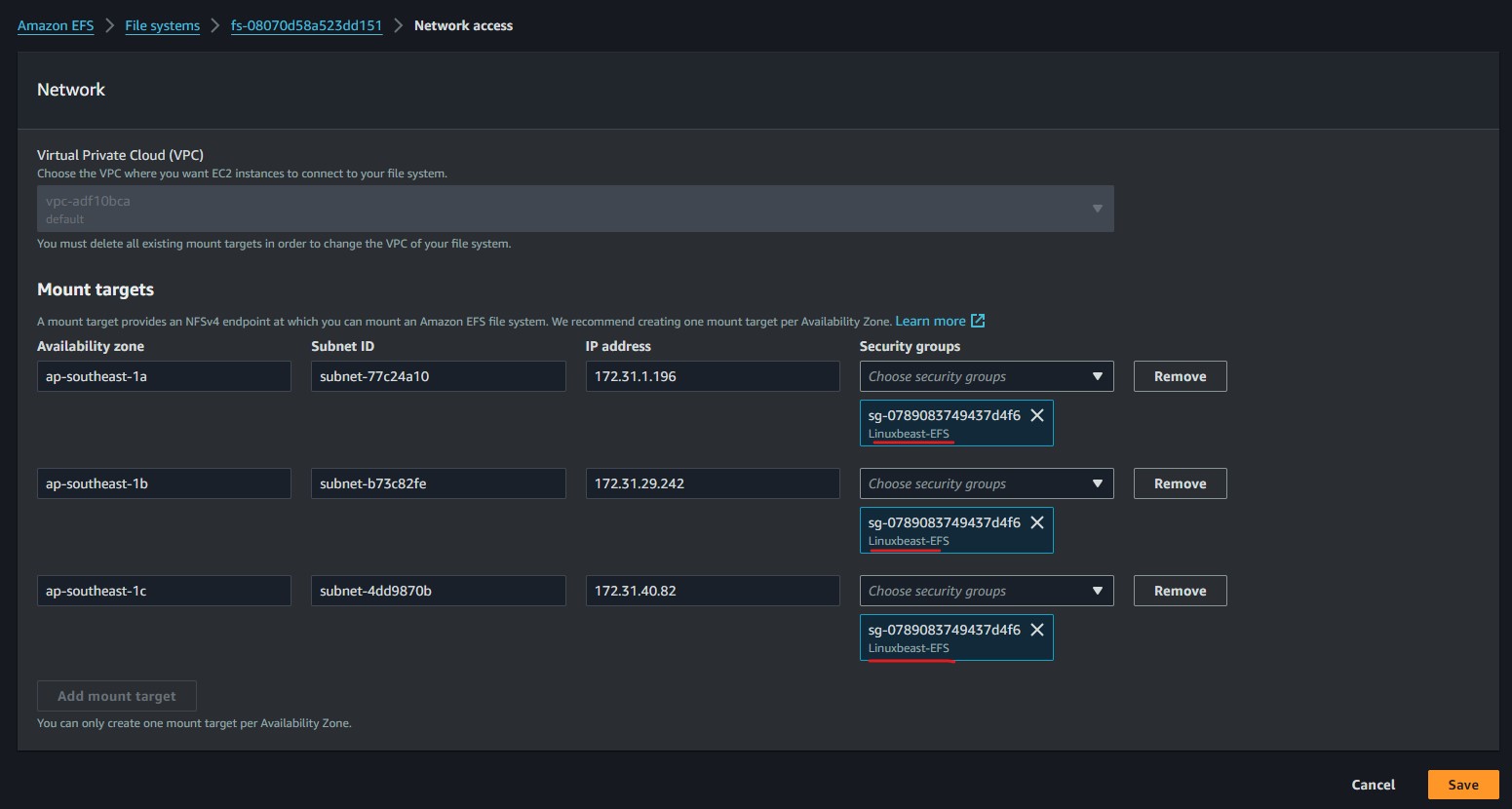This screenshot has width=1512, height=809.
Task: Navigate to Amazon EFS via the breadcrumb
Action: point(56,25)
